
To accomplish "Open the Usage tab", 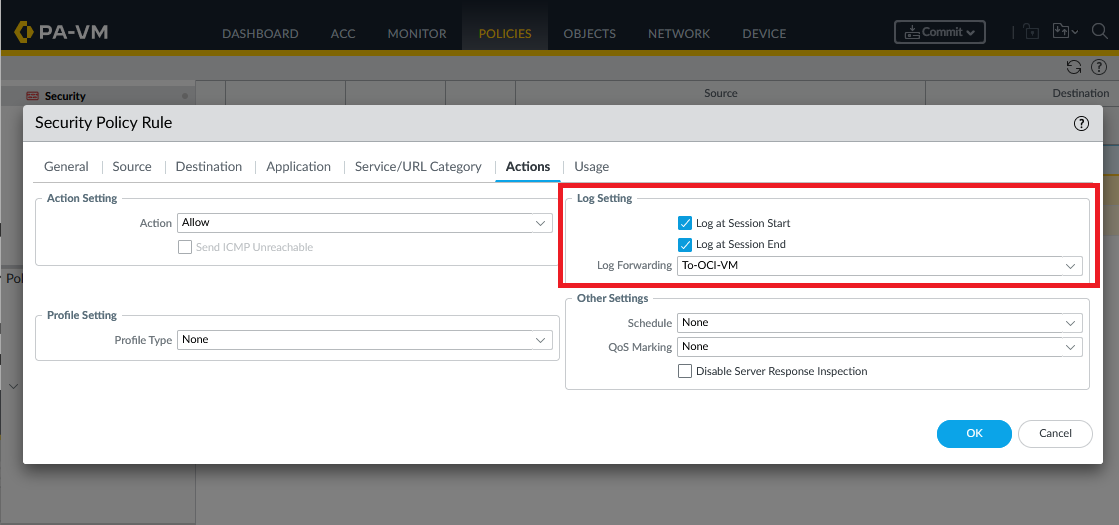I will (x=591, y=167).
